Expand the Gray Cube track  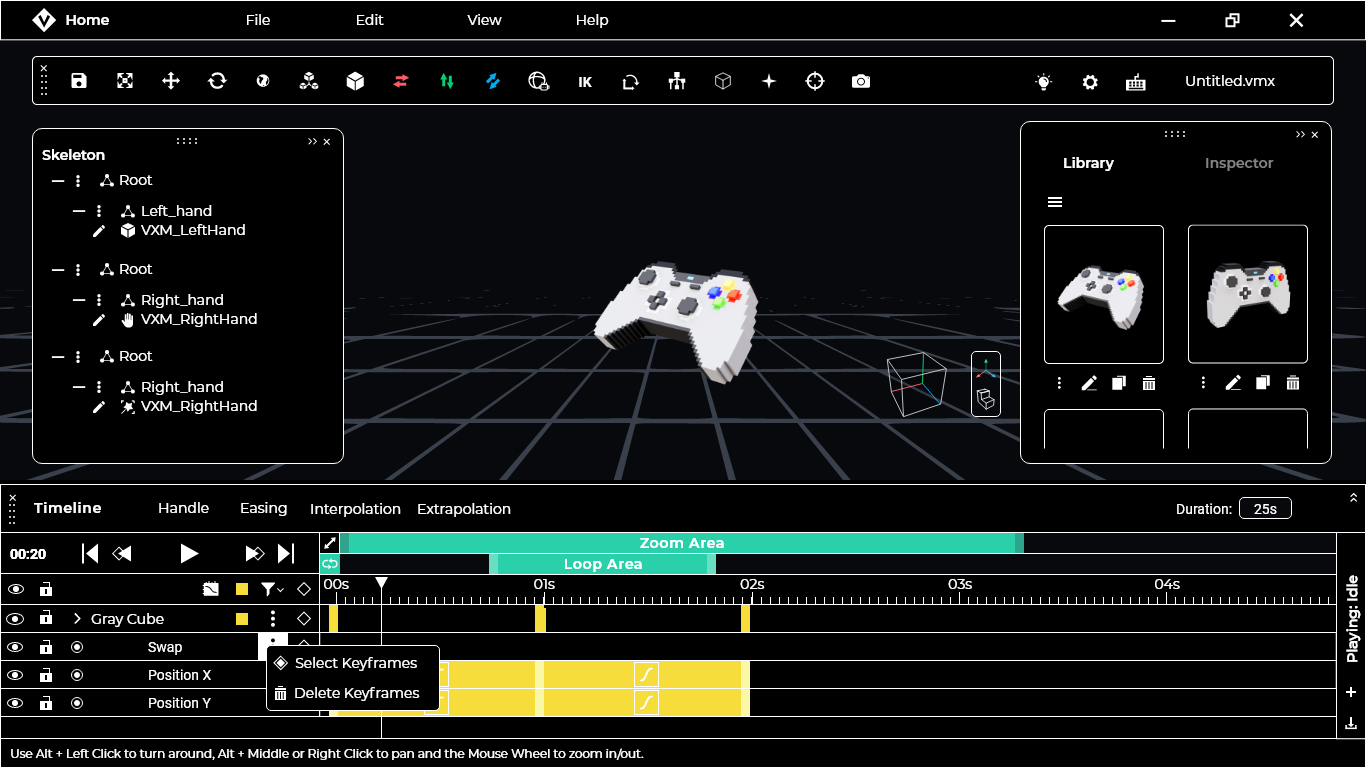click(77, 618)
